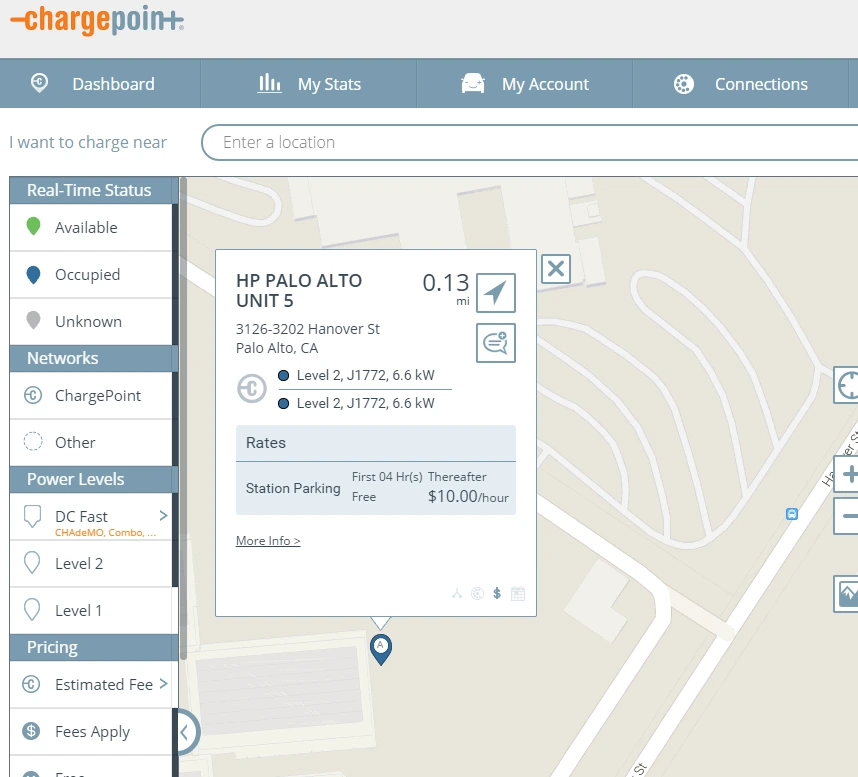Image resolution: width=858 pixels, height=777 pixels.
Task: Toggle the Level 1 power filter
Action: point(91,611)
